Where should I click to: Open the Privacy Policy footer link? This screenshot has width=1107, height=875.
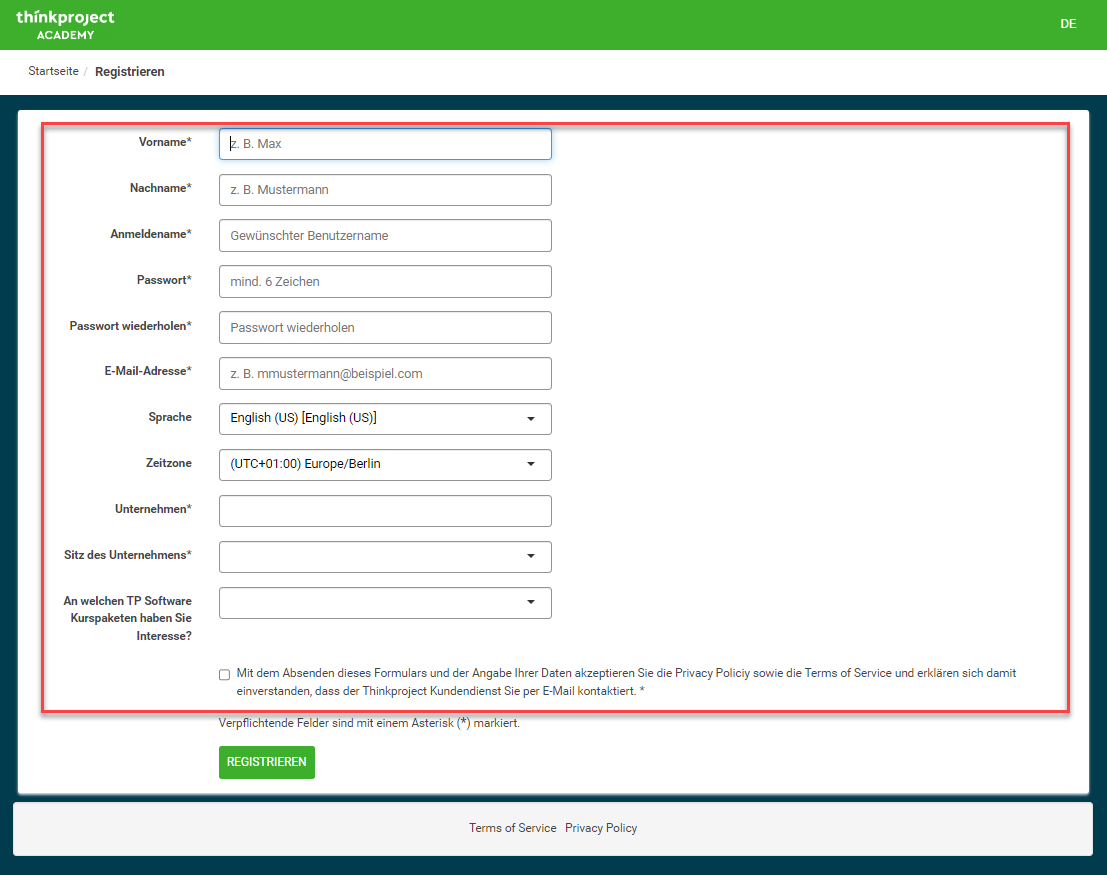pyautogui.click(x=601, y=828)
